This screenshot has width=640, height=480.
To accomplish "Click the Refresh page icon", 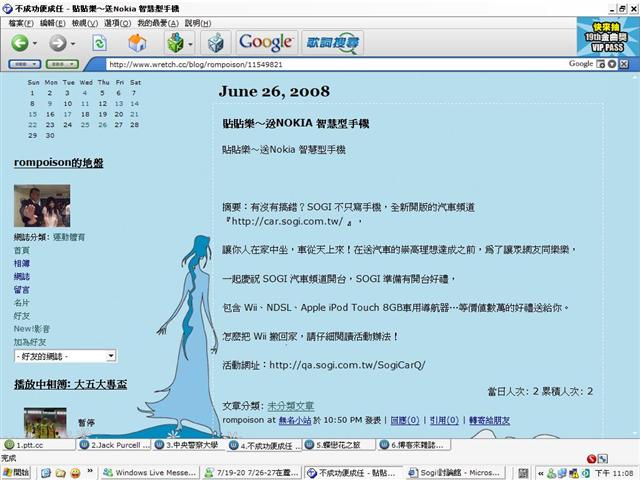I will pos(99,43).
